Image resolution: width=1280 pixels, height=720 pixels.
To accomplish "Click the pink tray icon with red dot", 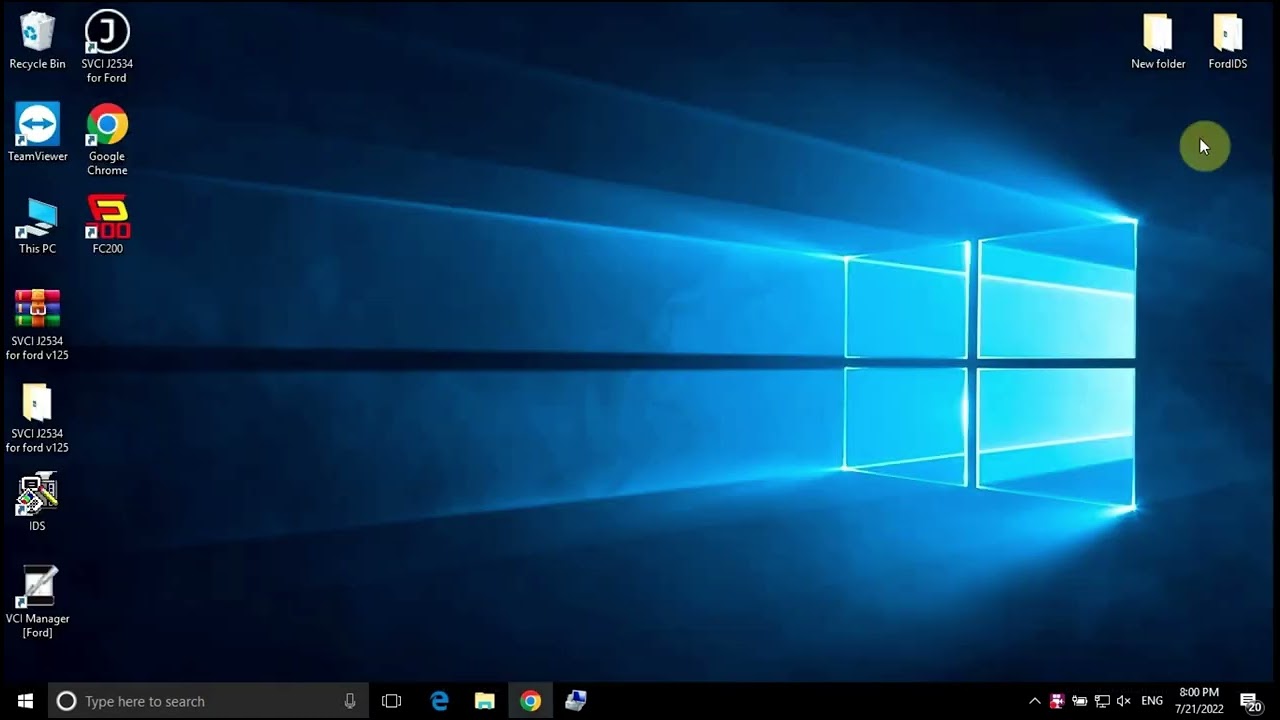I will (1057, 701).
